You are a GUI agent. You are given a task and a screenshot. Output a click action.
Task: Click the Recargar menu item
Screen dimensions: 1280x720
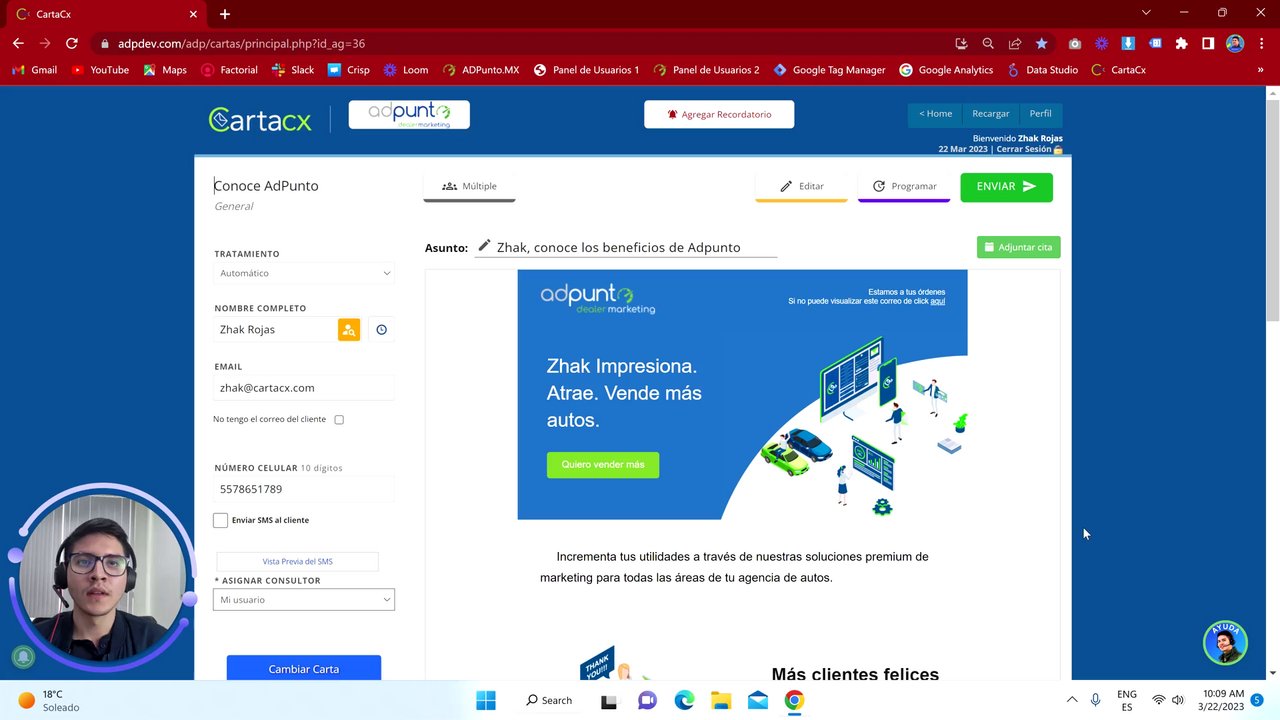click(991, 114)
